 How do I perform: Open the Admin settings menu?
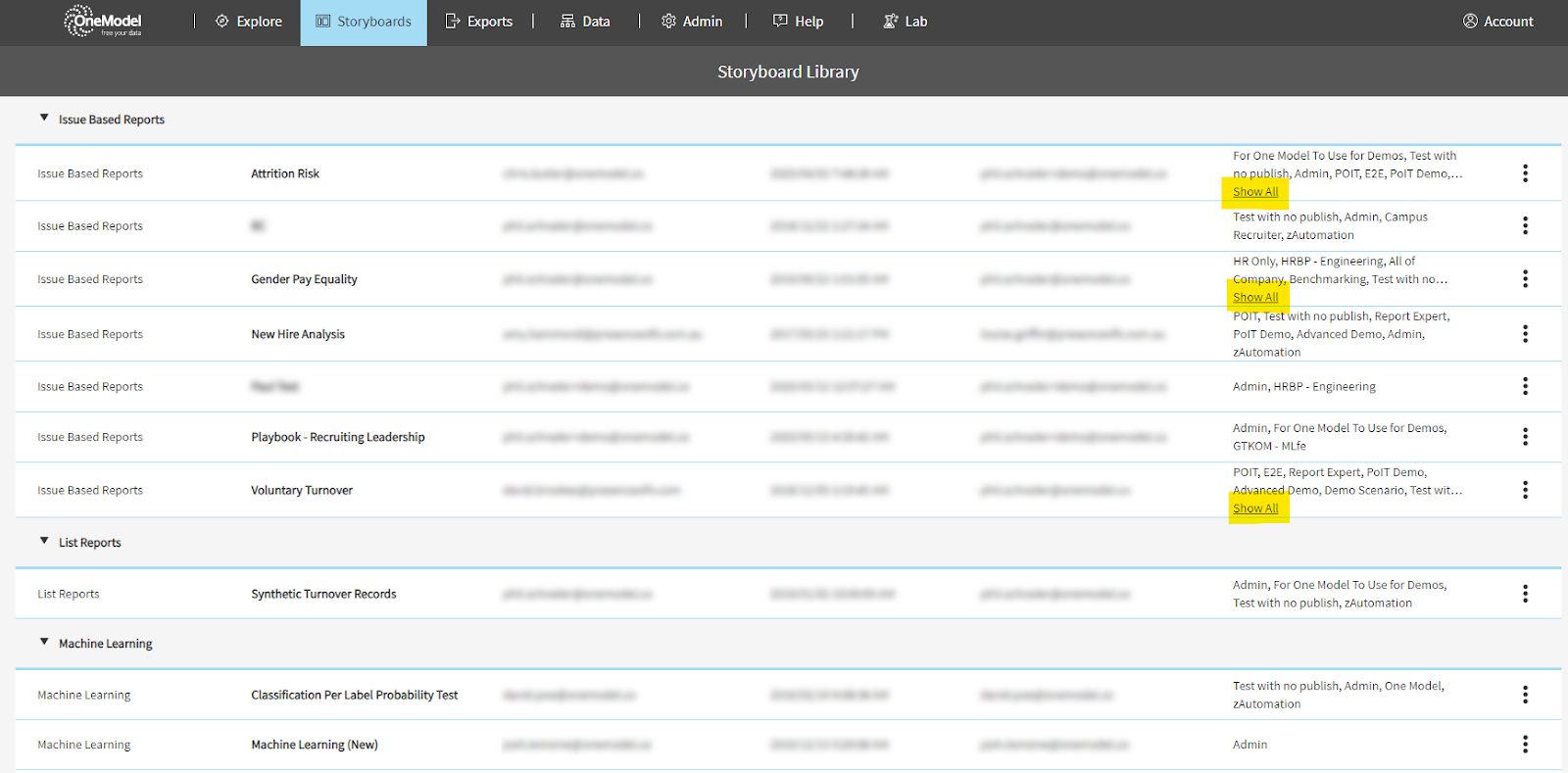coord(692,22)
